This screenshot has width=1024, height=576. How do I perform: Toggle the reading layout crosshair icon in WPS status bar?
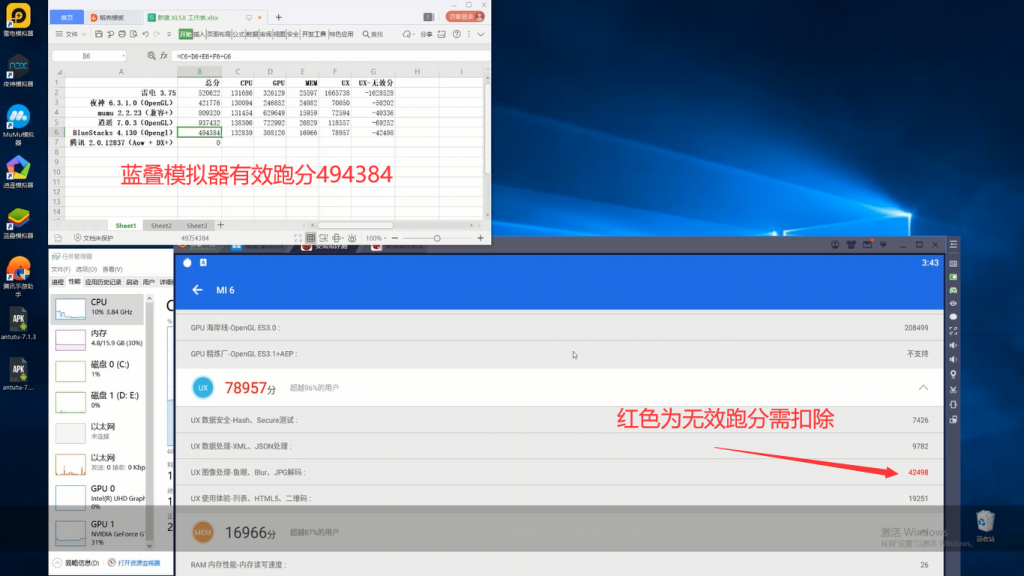point(337,238)
